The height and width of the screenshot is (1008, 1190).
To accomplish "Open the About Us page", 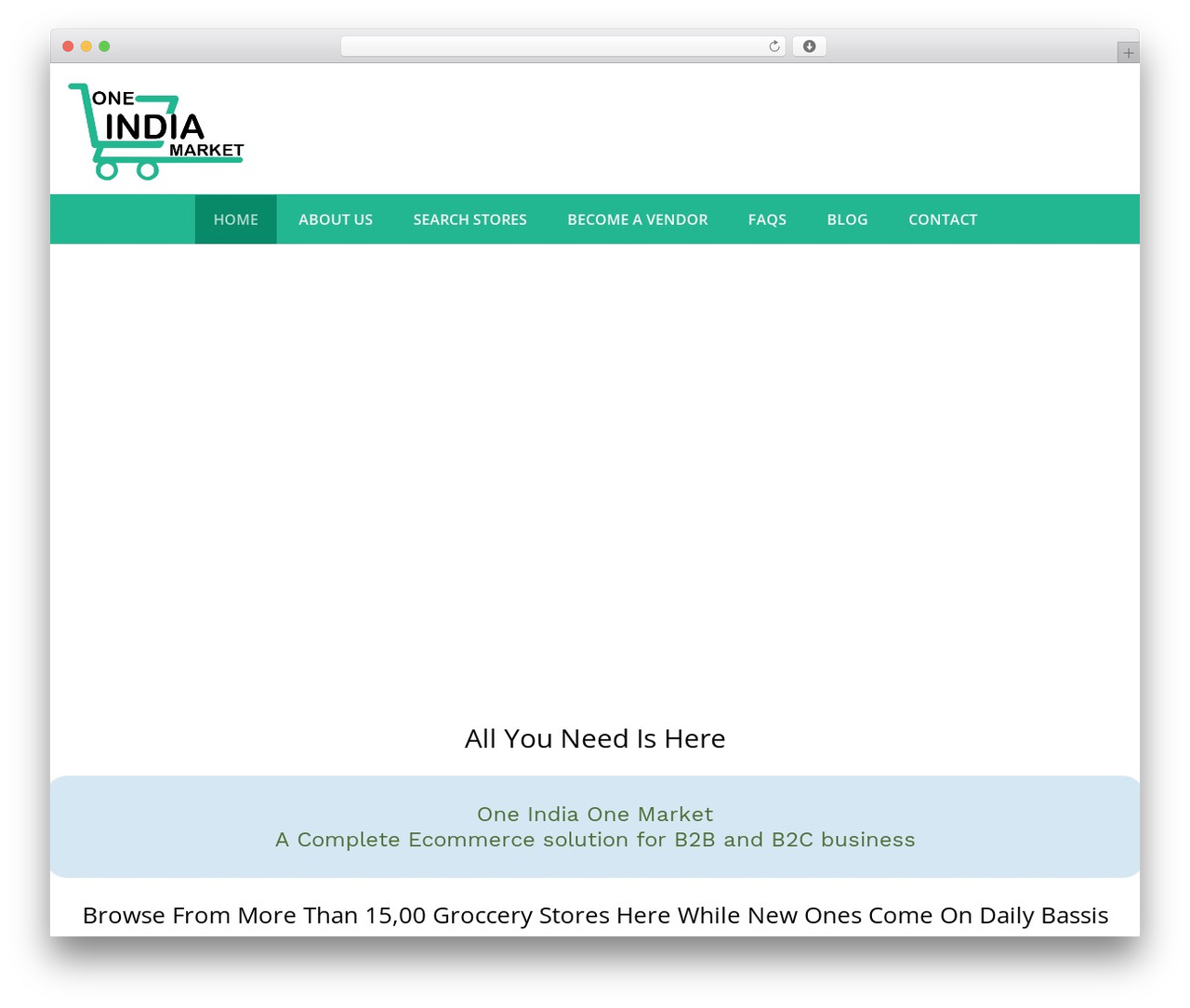I will tap(336, 219).
